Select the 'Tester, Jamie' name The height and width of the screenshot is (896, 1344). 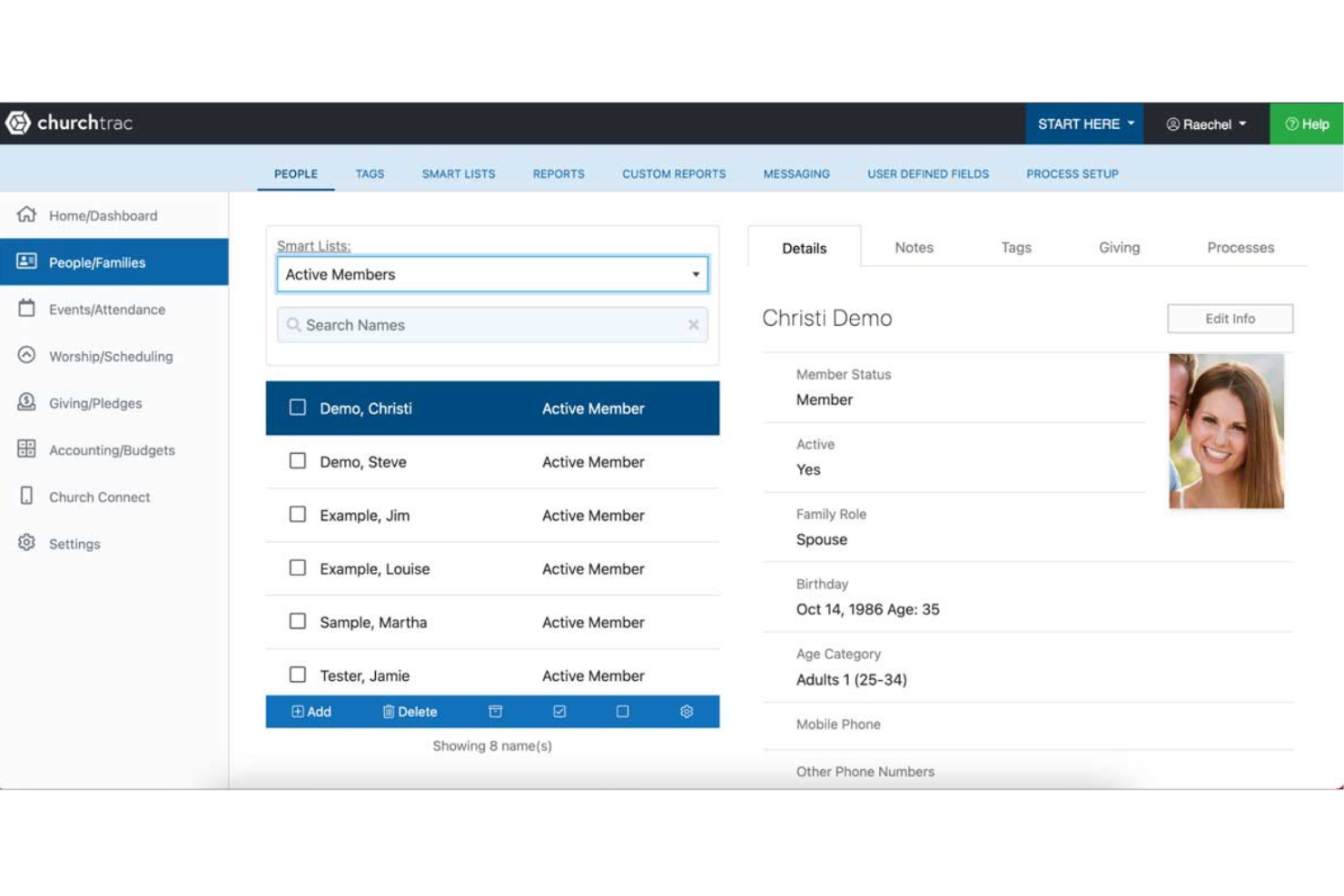coord(364,675)
